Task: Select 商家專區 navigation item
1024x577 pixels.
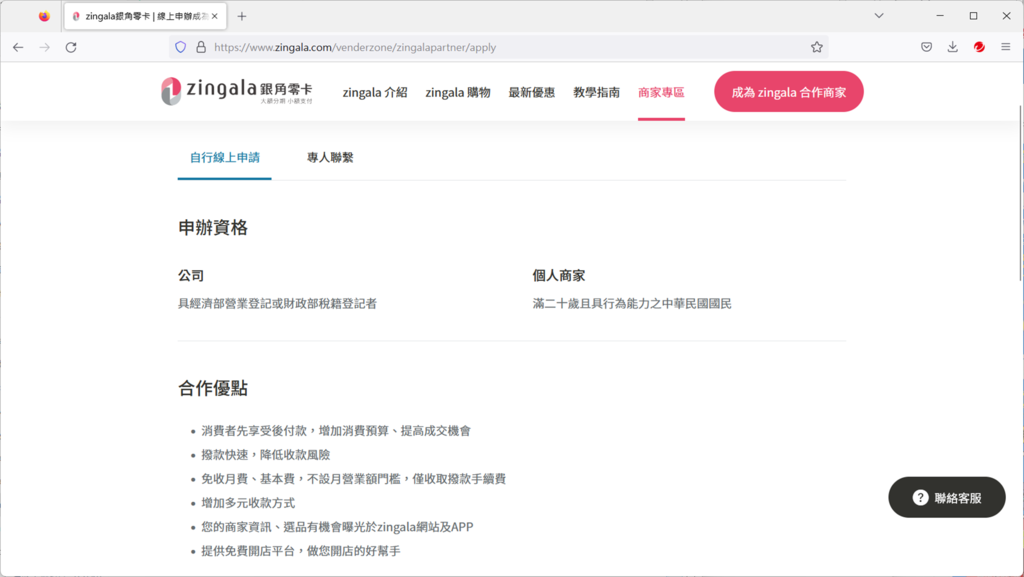Action: pos(661,93)
